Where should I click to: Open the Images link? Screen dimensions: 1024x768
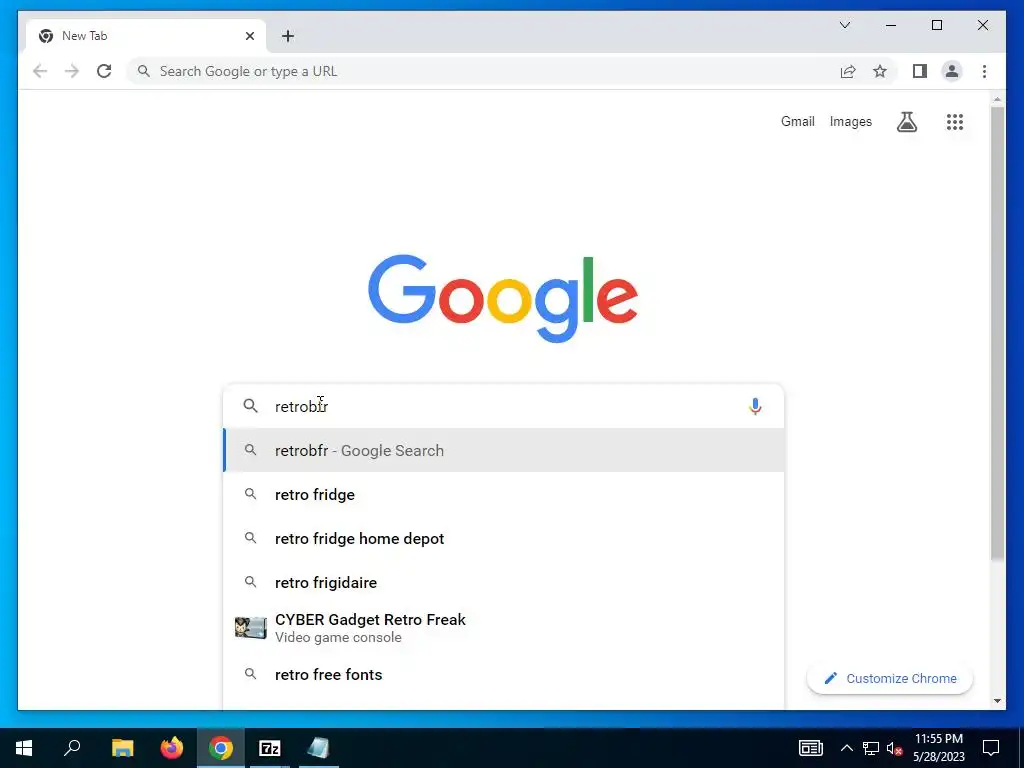point(850,121)
